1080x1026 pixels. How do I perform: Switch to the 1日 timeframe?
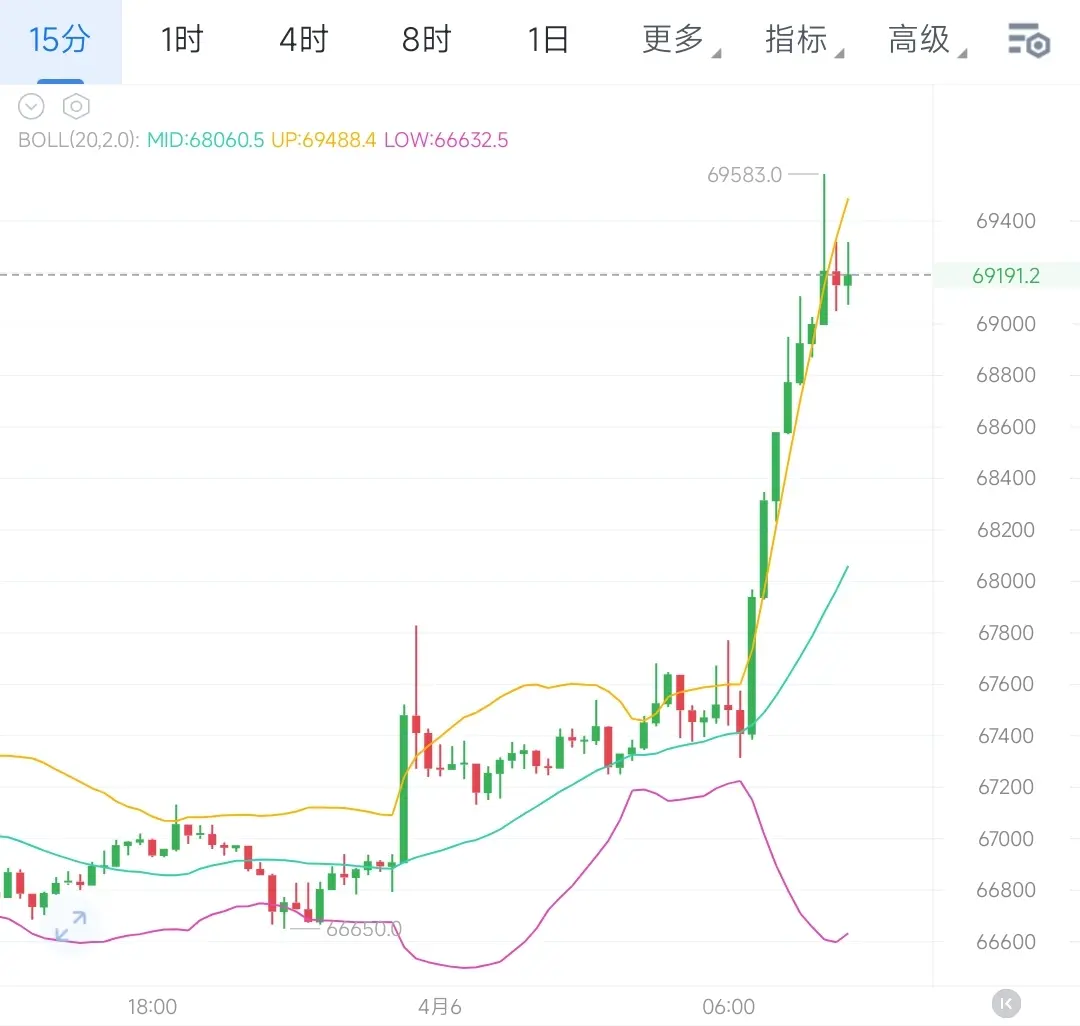coord(548,40)
